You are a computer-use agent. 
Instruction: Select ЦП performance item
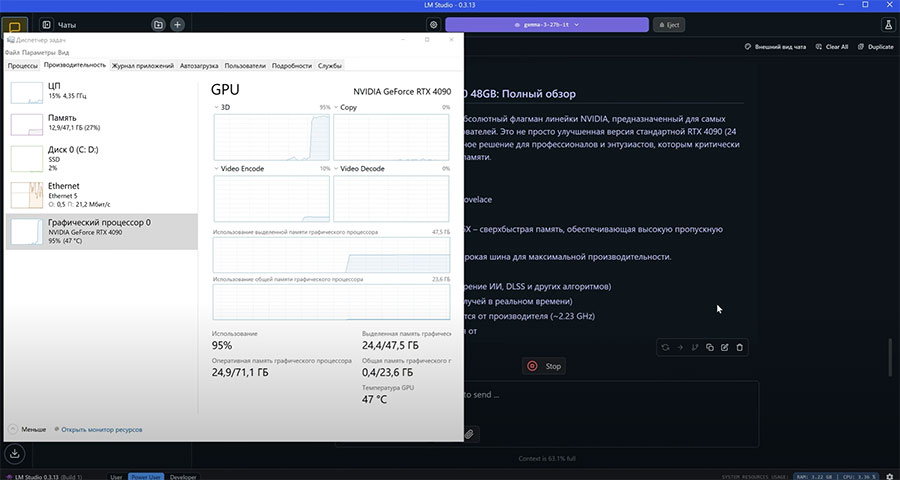pyautogui.click(x=101, y=91)
